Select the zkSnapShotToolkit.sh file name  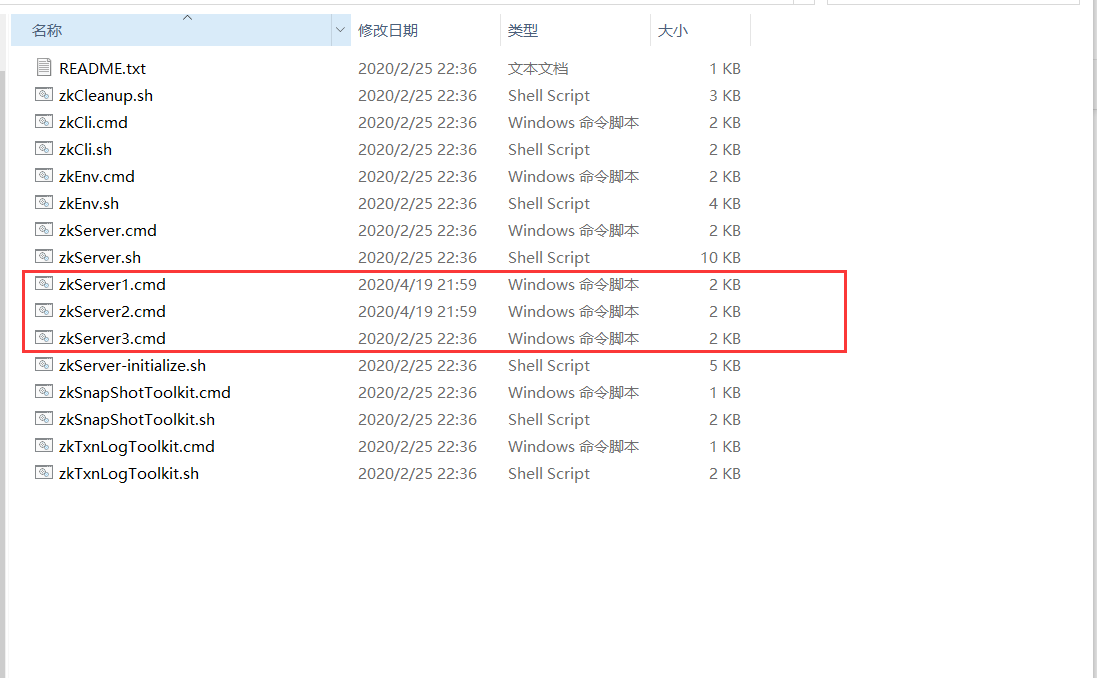click(x=137, y=420)
